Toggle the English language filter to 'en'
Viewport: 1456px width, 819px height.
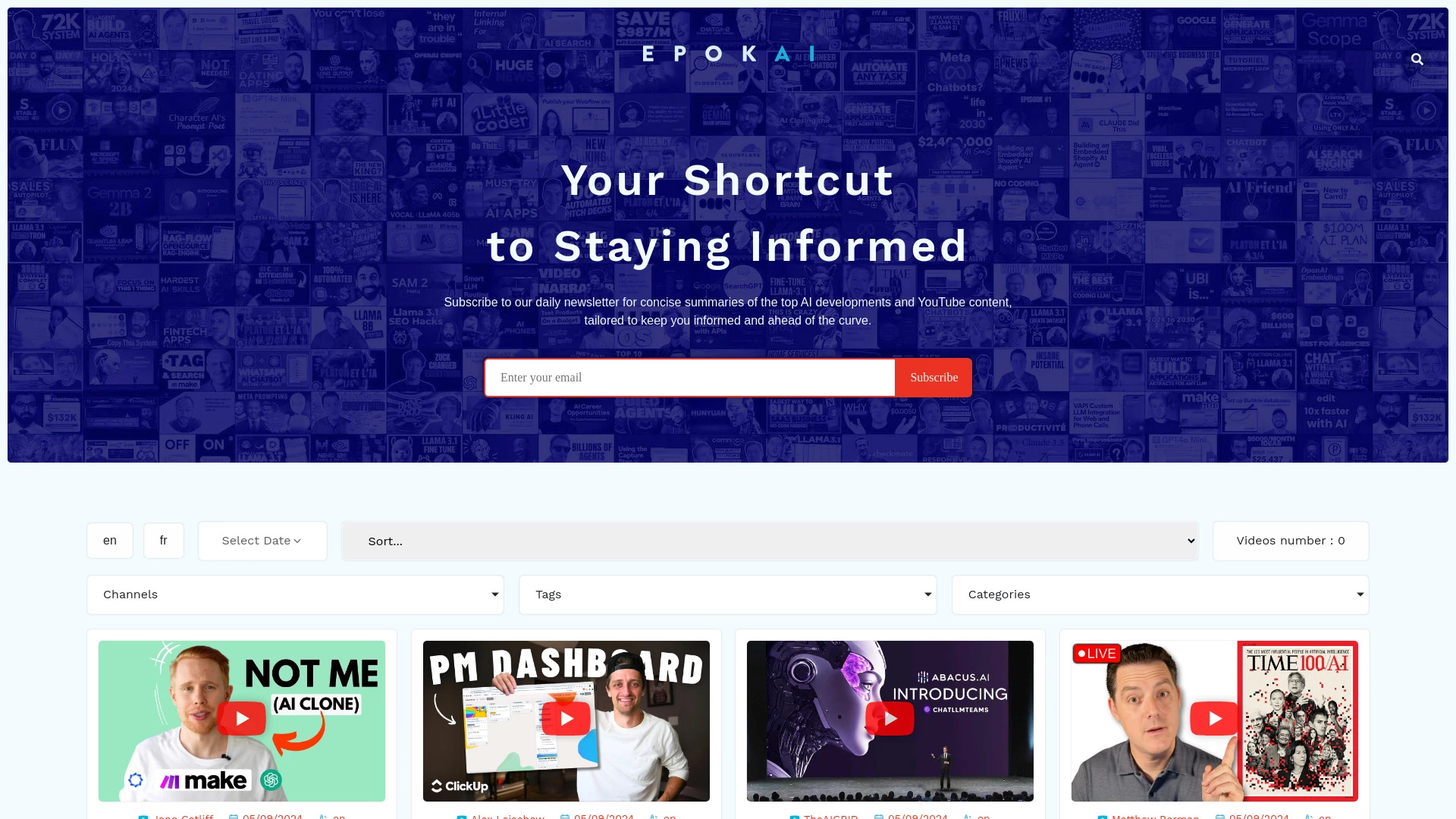[110, 540]
